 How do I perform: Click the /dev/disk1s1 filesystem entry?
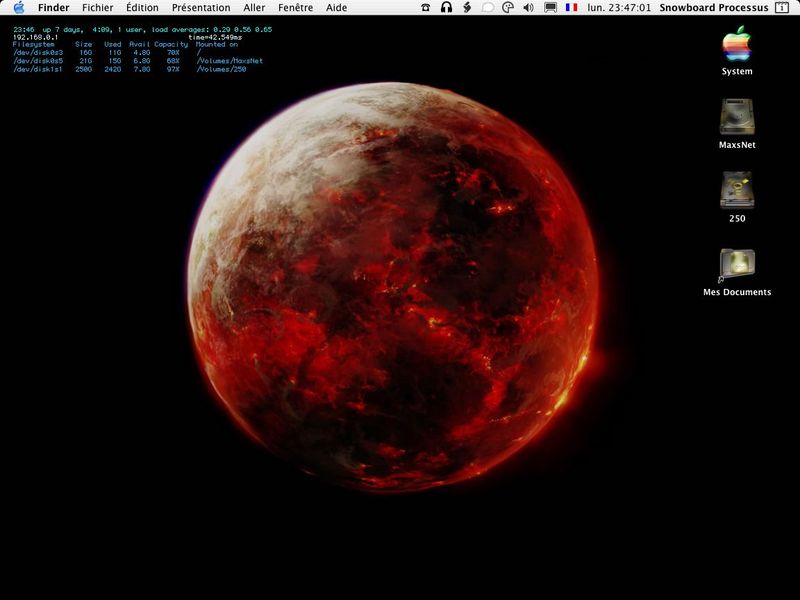(38, 69)
